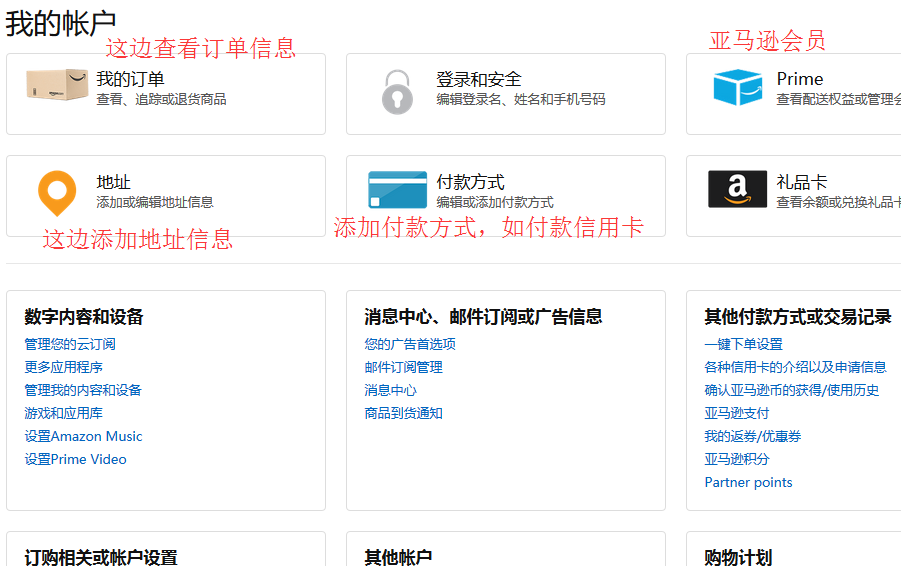Open 您的广告首选项 link
Screen dimensions: 901x566
click(410, 344)
